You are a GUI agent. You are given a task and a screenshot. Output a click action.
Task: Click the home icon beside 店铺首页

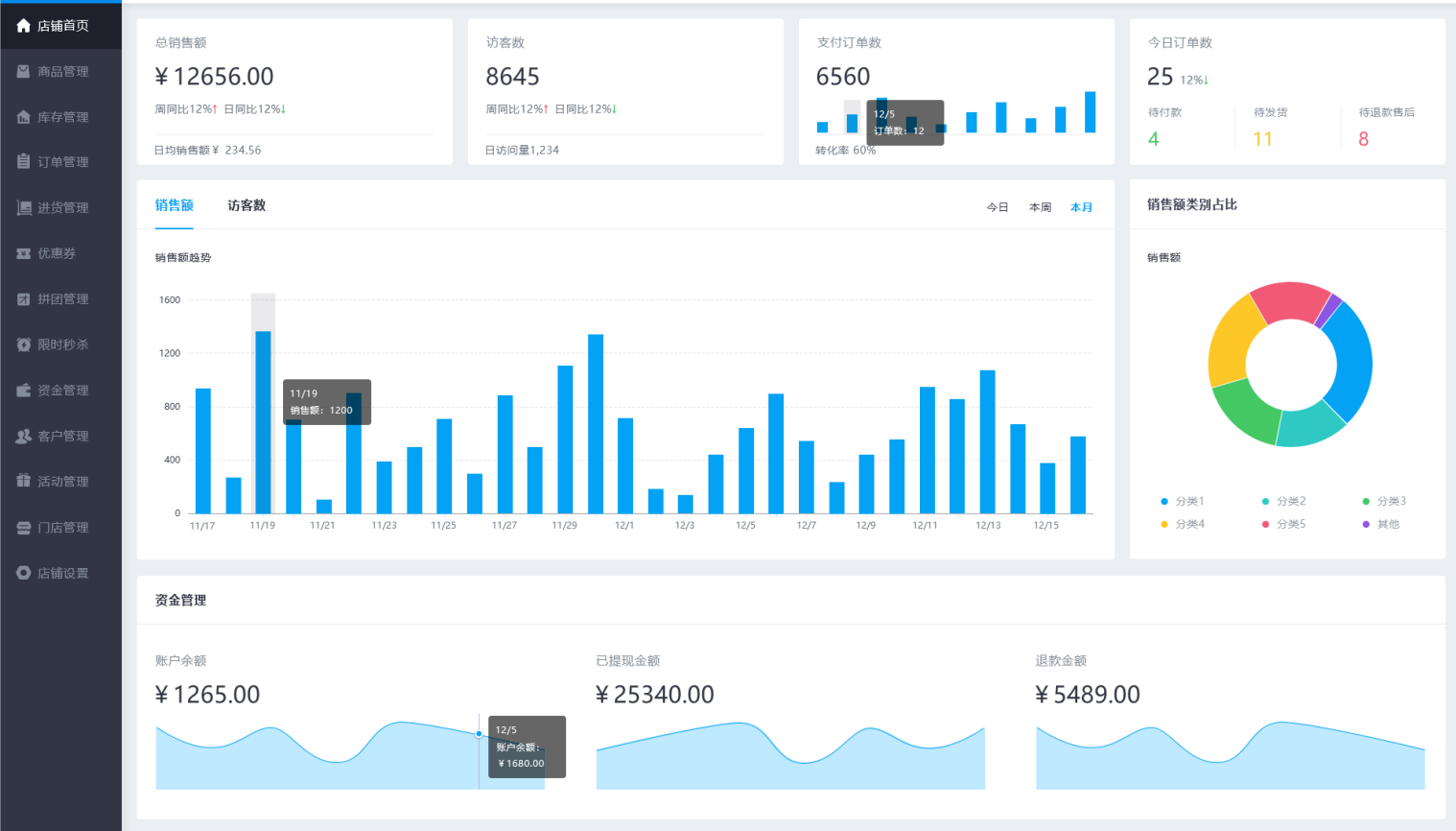pos(23,26)
